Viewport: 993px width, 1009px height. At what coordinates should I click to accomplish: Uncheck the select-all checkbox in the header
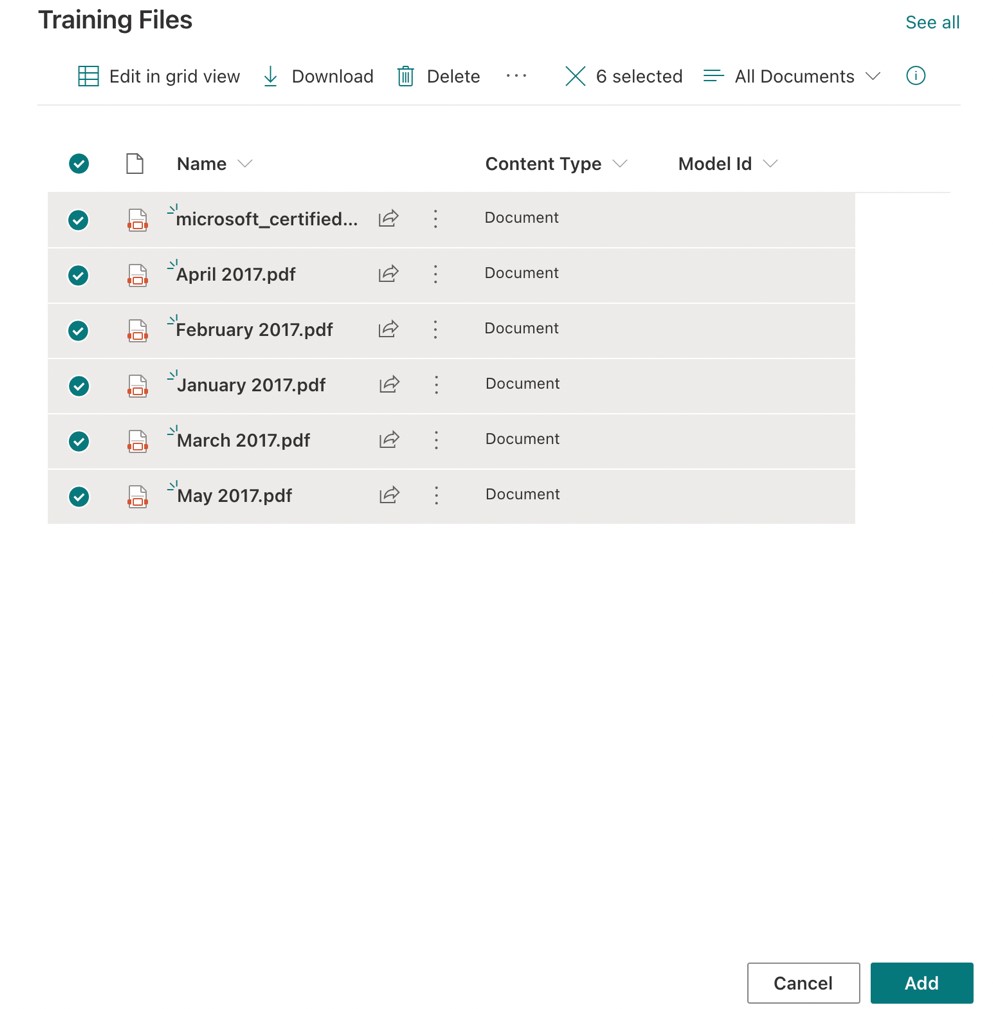tap(79, 163)
